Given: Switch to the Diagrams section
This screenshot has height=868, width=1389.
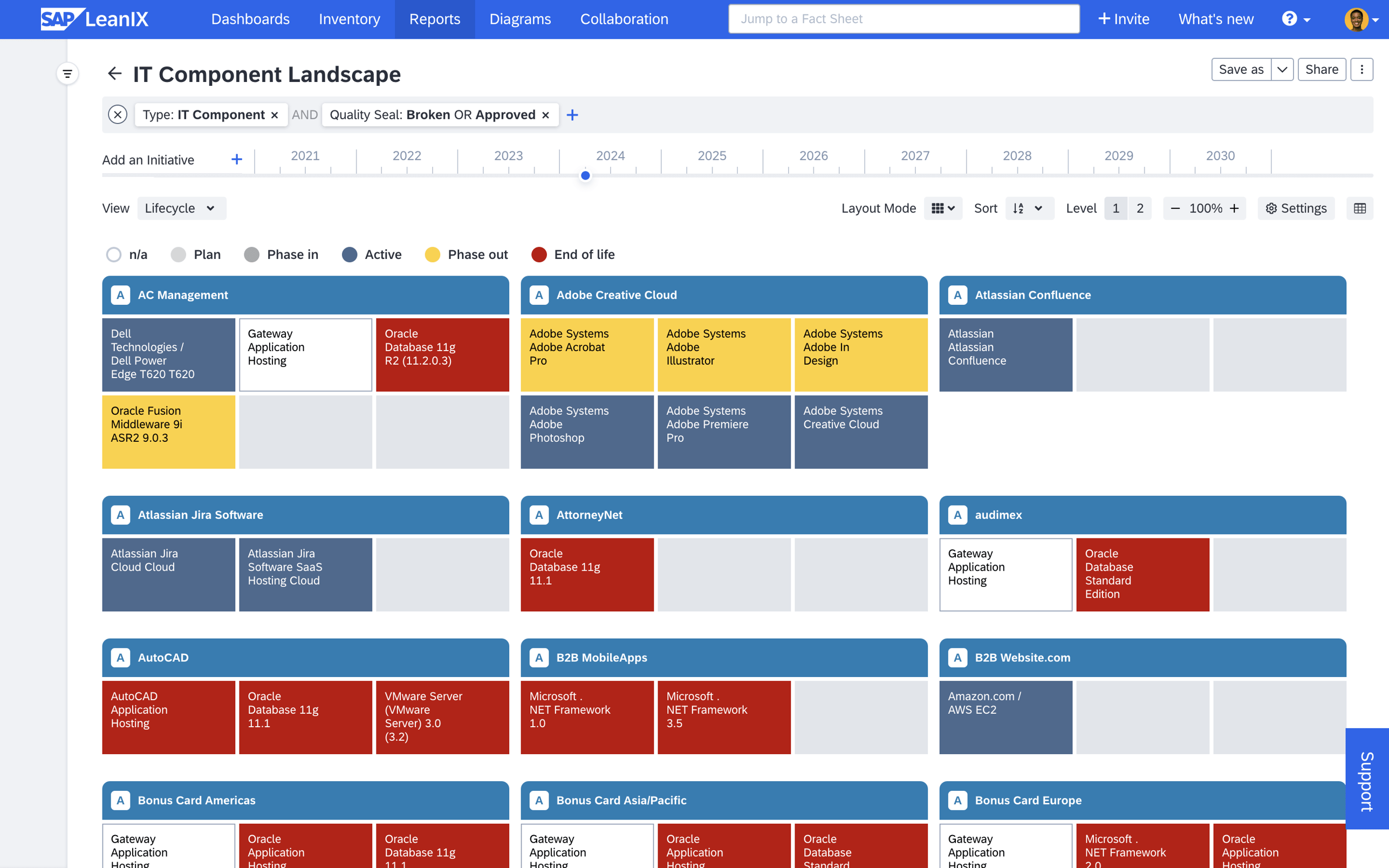Looking at the screenshot, I should (520, 19).
